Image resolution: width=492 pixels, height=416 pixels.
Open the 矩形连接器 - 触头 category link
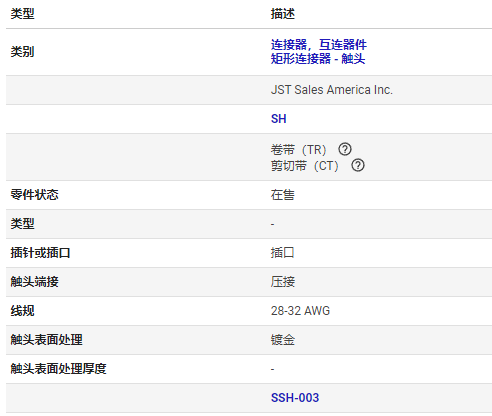(x=318, y=59)
